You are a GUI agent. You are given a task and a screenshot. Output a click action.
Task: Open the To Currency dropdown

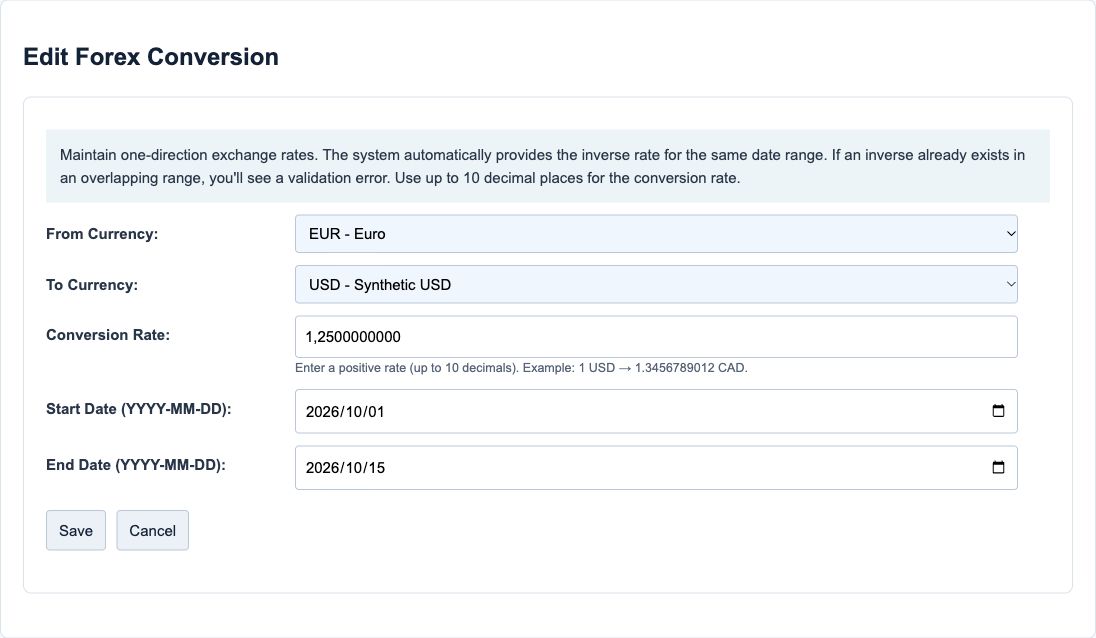(x=656, y=284)
